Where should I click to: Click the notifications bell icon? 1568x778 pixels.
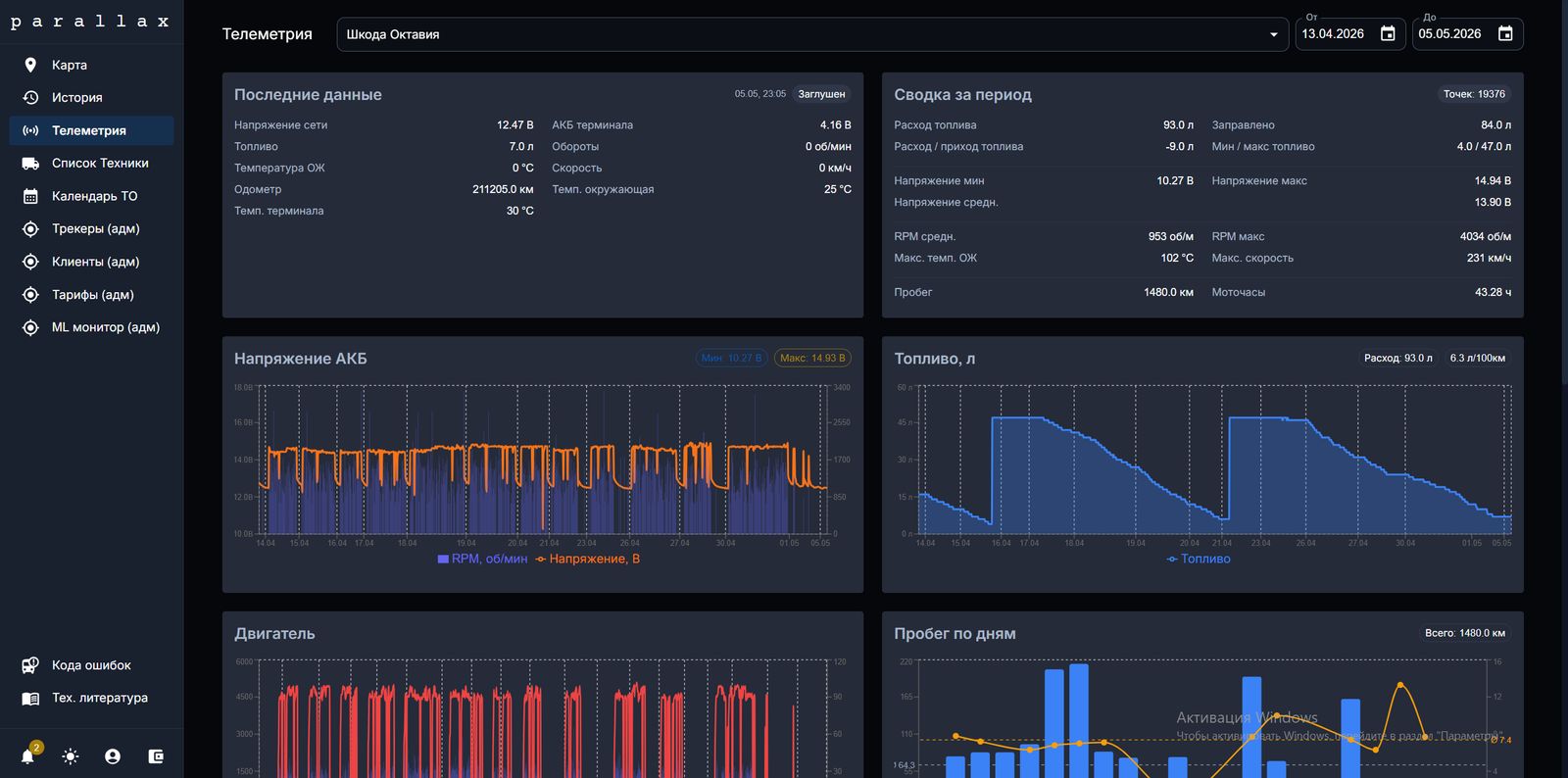tap(27, 756)
